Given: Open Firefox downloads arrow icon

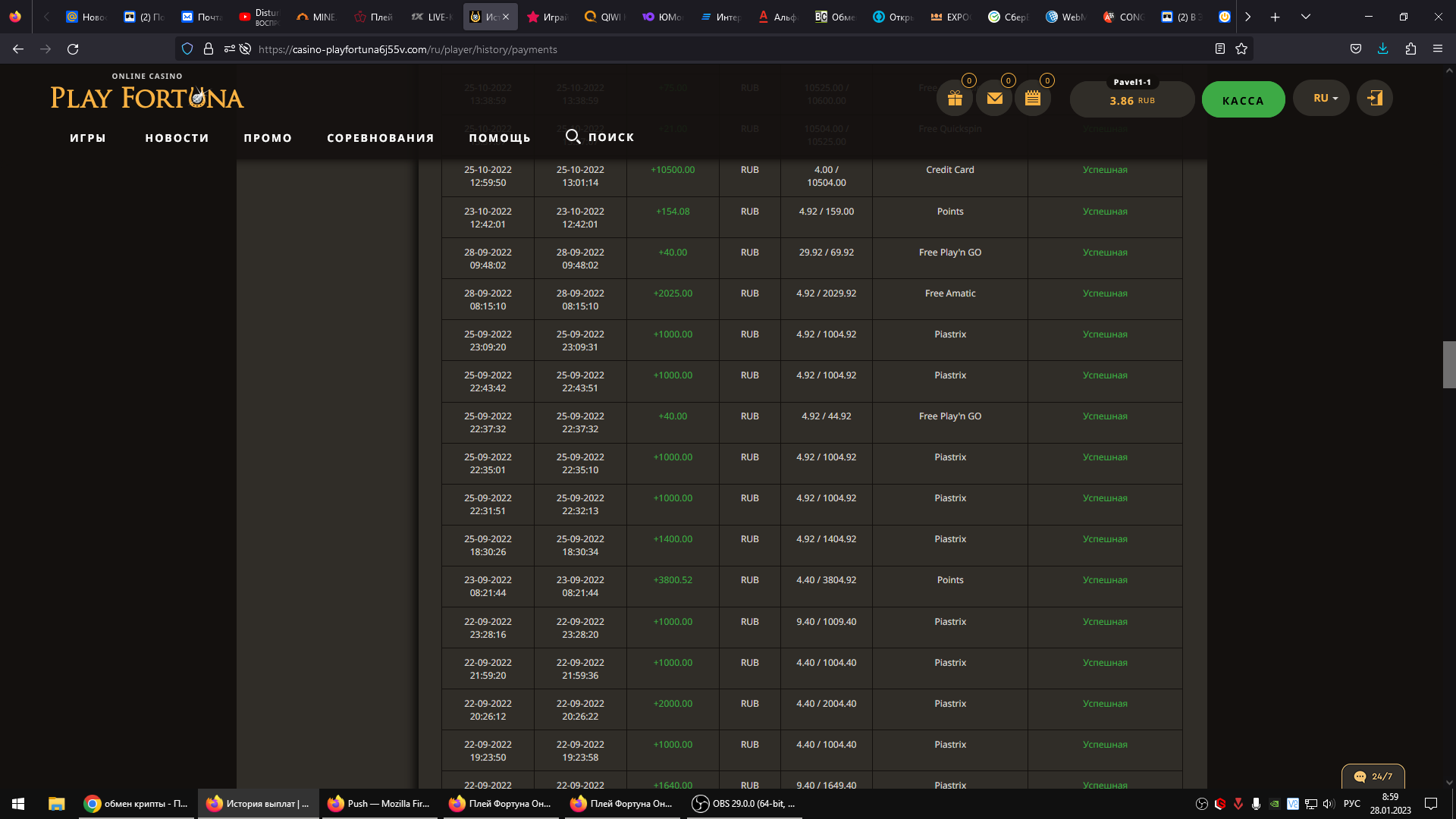Looking at the screenshot, I should [x=1382, y=49].
